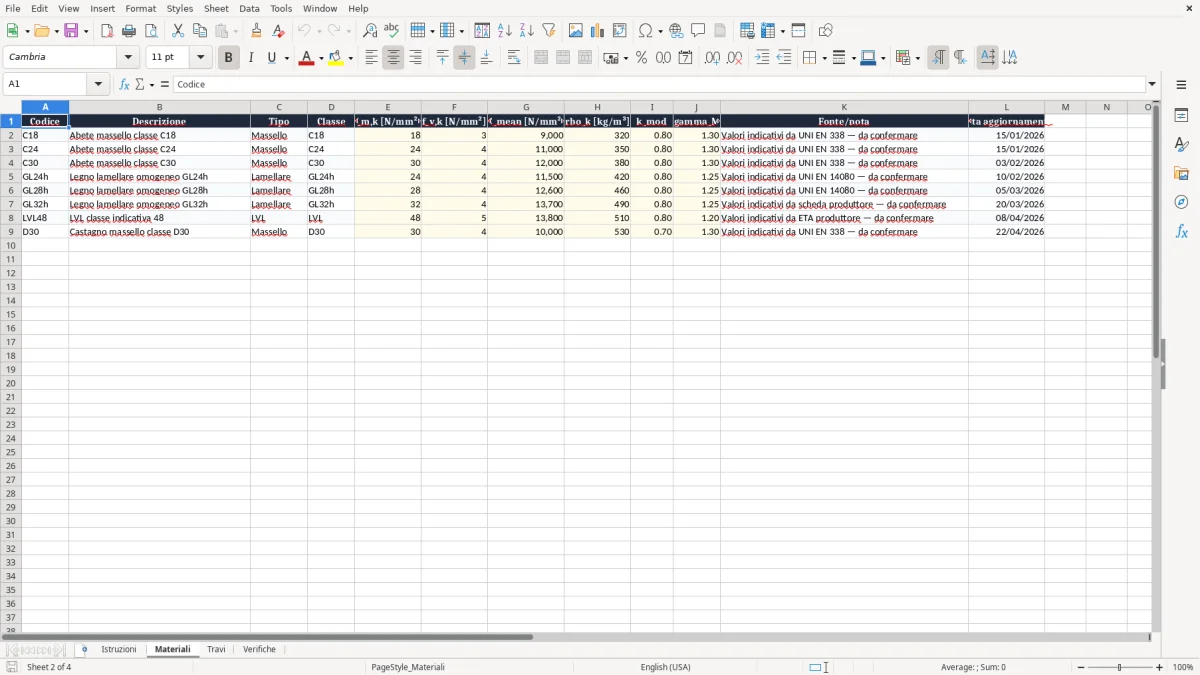1200x675 pixels.
Task: Click the zoom out minus button
Action: pyautogui.click(x=1081, y=667)
